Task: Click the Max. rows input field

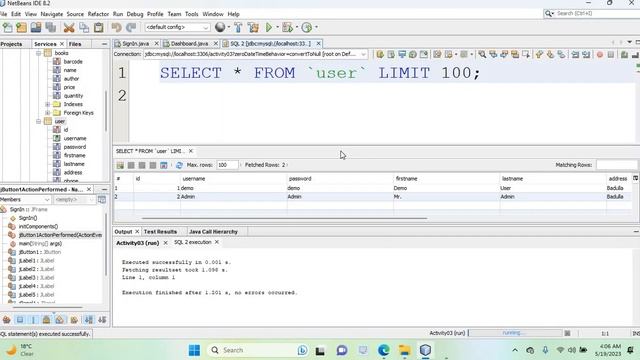Action: click(227, 165)
